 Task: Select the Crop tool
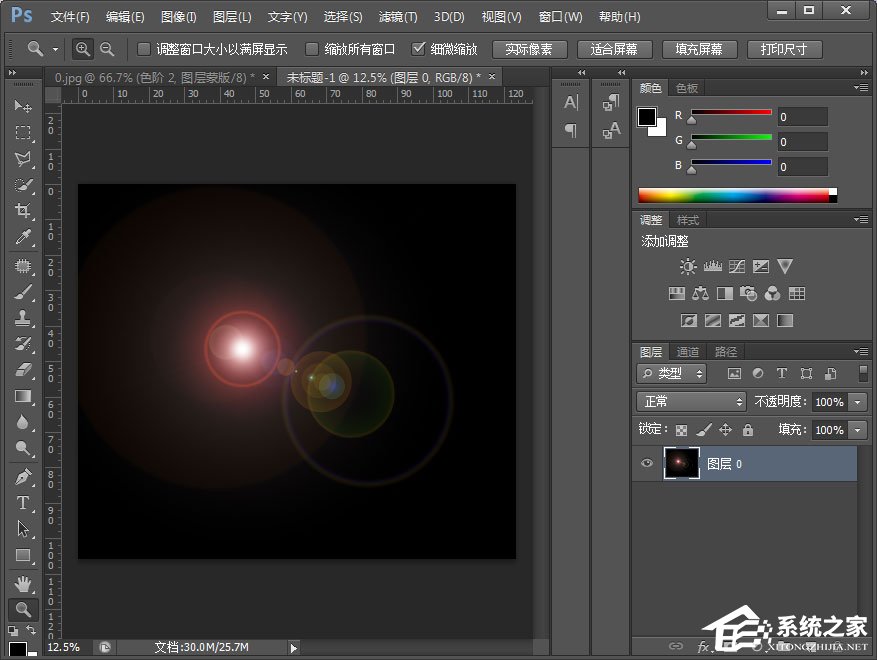pos(23,211)
